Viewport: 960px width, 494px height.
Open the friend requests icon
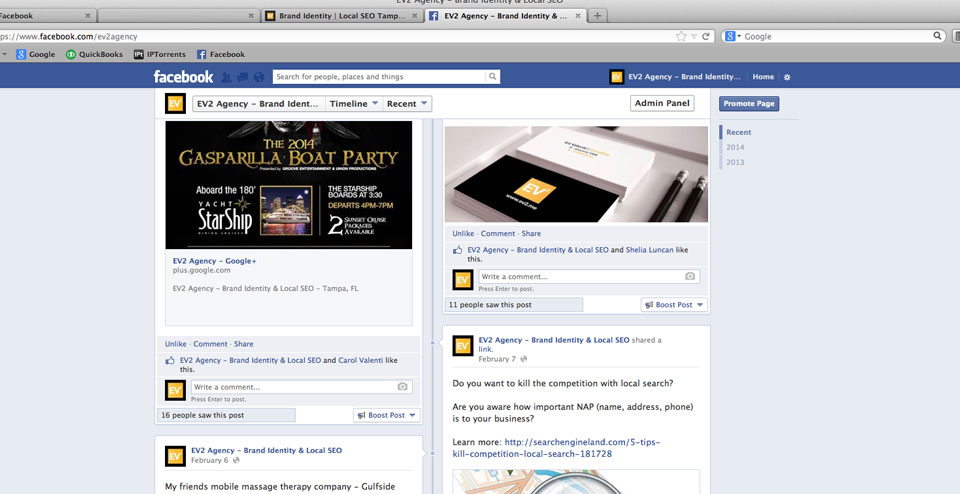227,77
